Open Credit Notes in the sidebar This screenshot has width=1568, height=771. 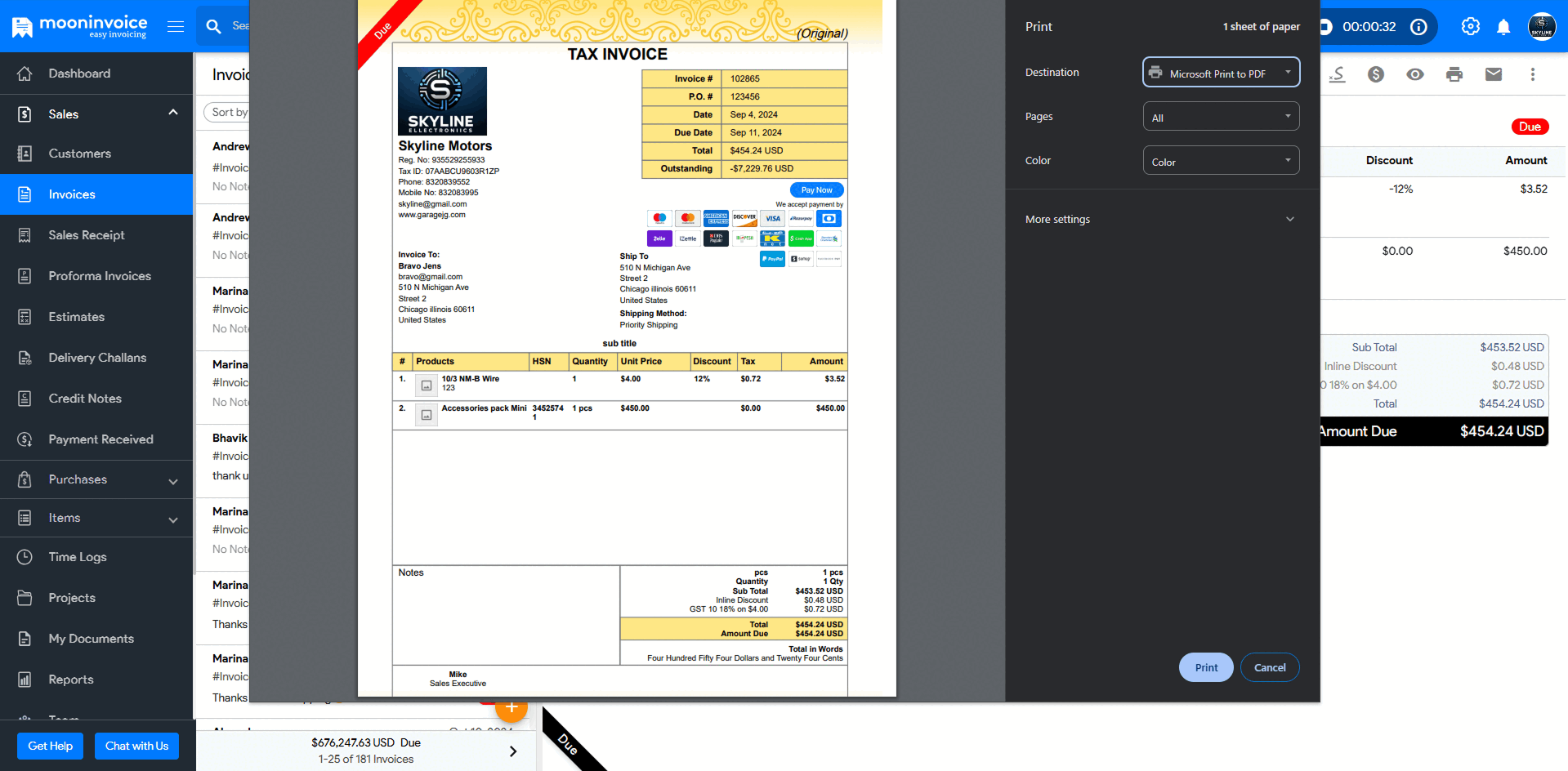pos(96,399)
